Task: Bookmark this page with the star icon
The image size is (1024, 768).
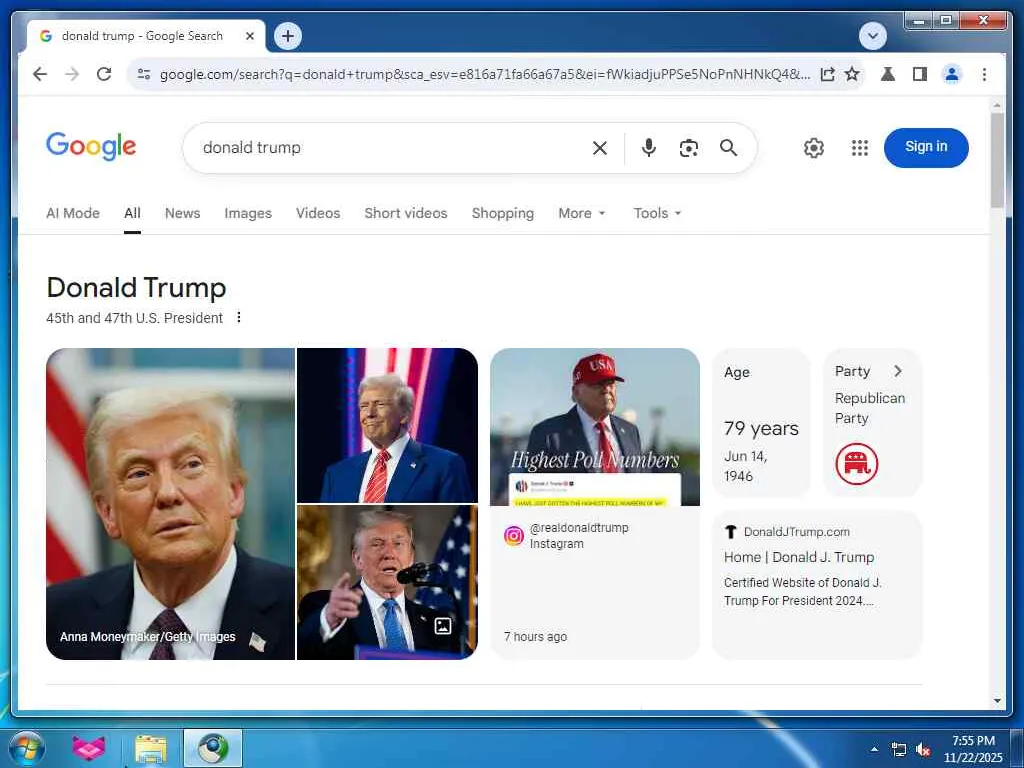Action: pyautogui.click(x=852, y=74)
